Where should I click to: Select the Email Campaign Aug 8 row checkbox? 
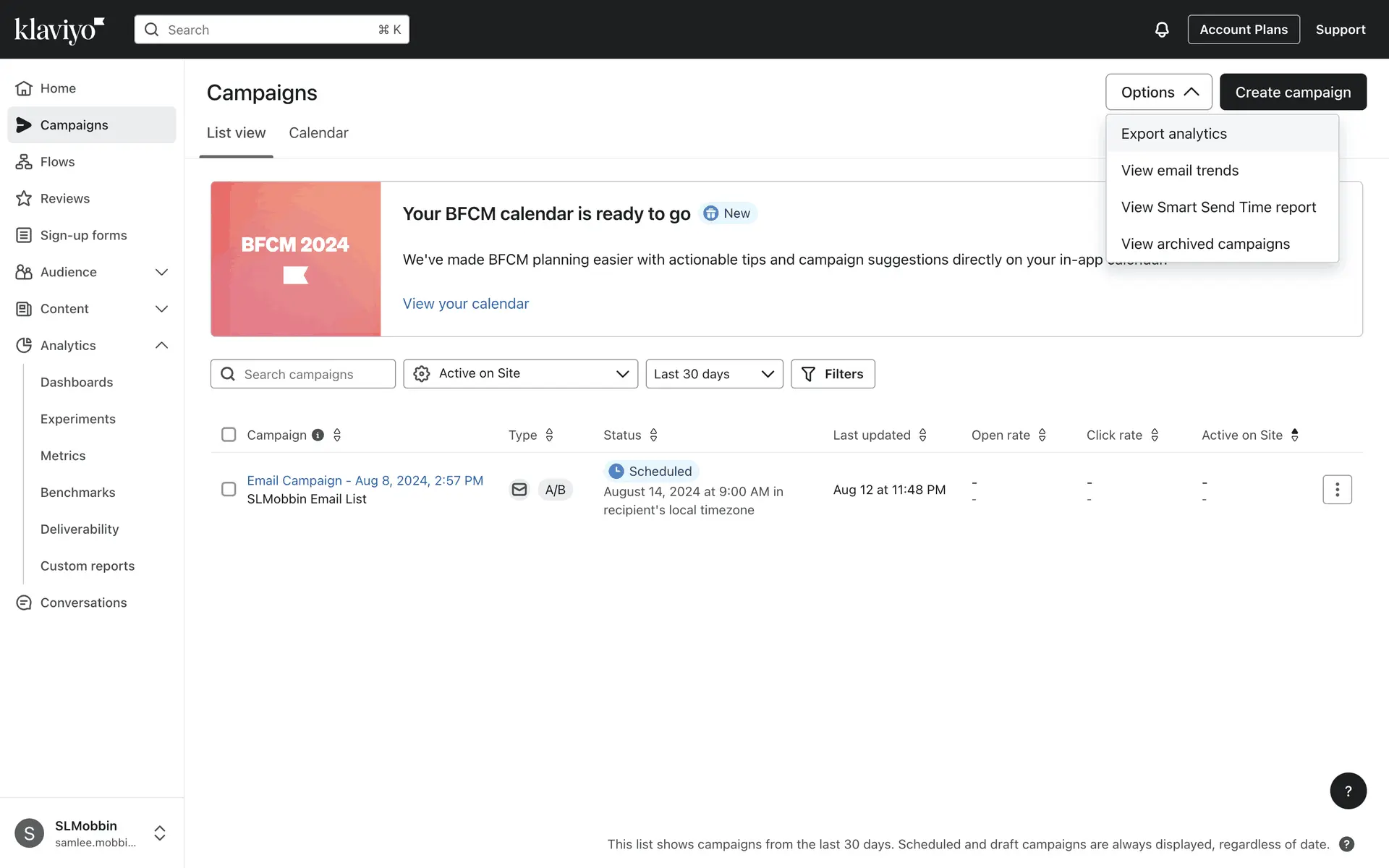point(229,490)
